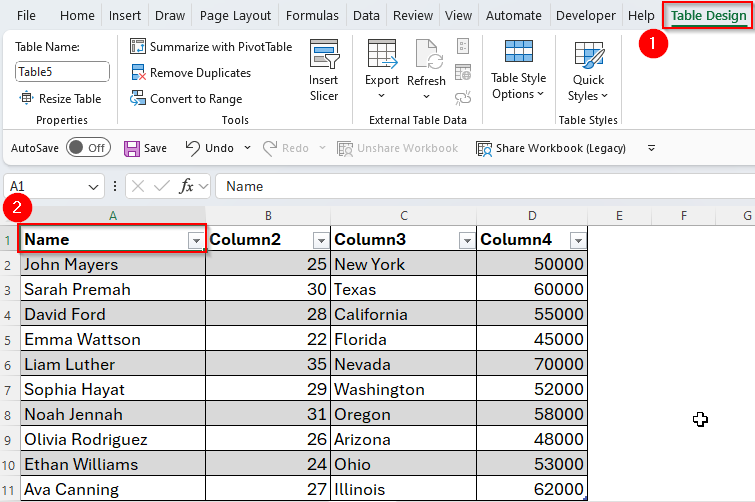Switch to the Formulas tab
This screenshot has width=755, height=502.
[312, 16]
